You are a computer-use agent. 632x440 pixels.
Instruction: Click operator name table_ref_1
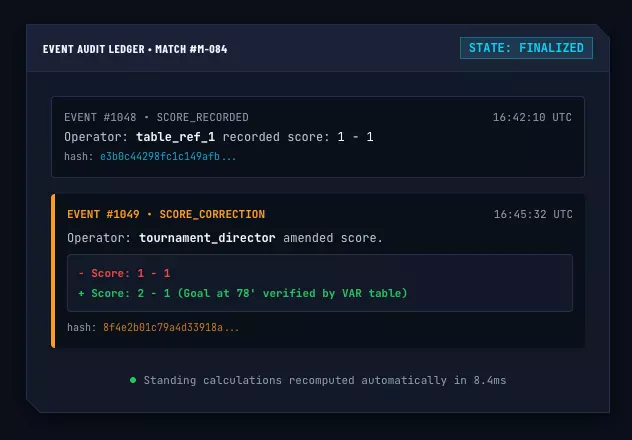click(175, 137)
